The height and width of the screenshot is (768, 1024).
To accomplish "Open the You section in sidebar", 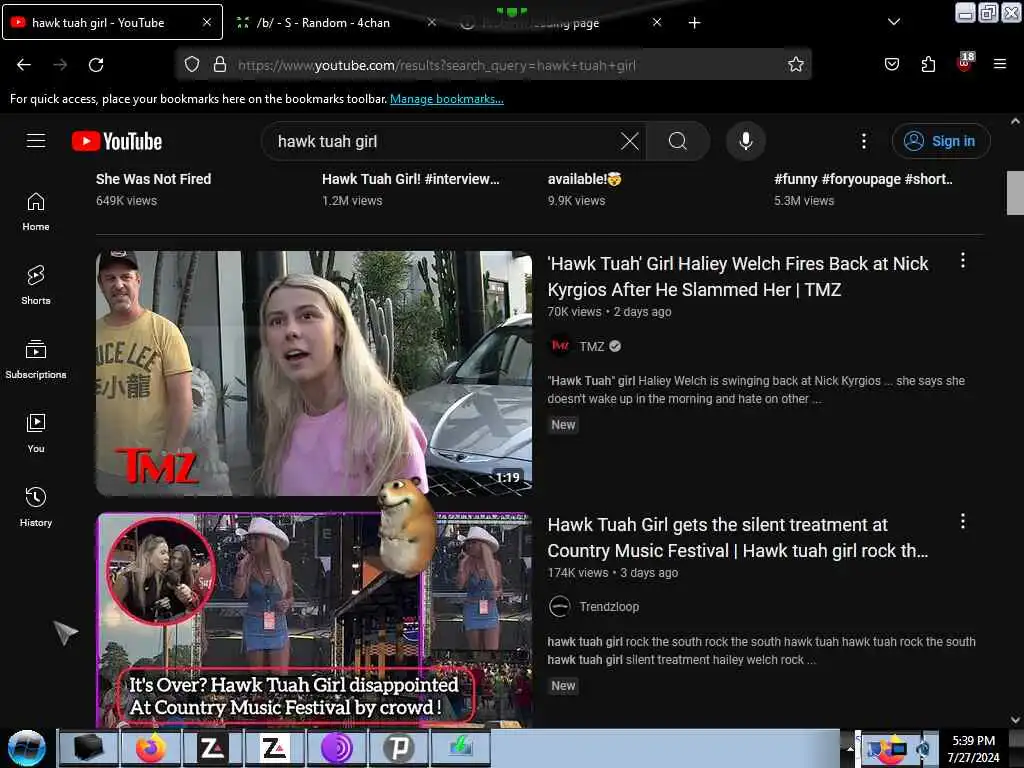I will pos(36,434).
